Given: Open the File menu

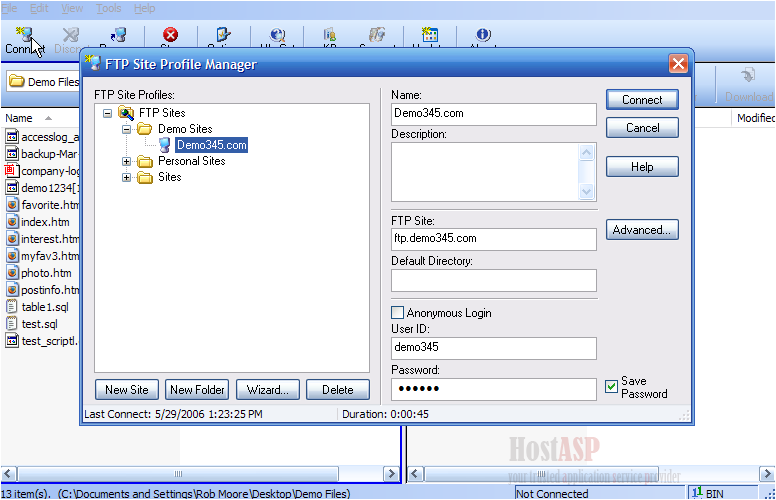Looking at the screenshot, I should 9,8.
